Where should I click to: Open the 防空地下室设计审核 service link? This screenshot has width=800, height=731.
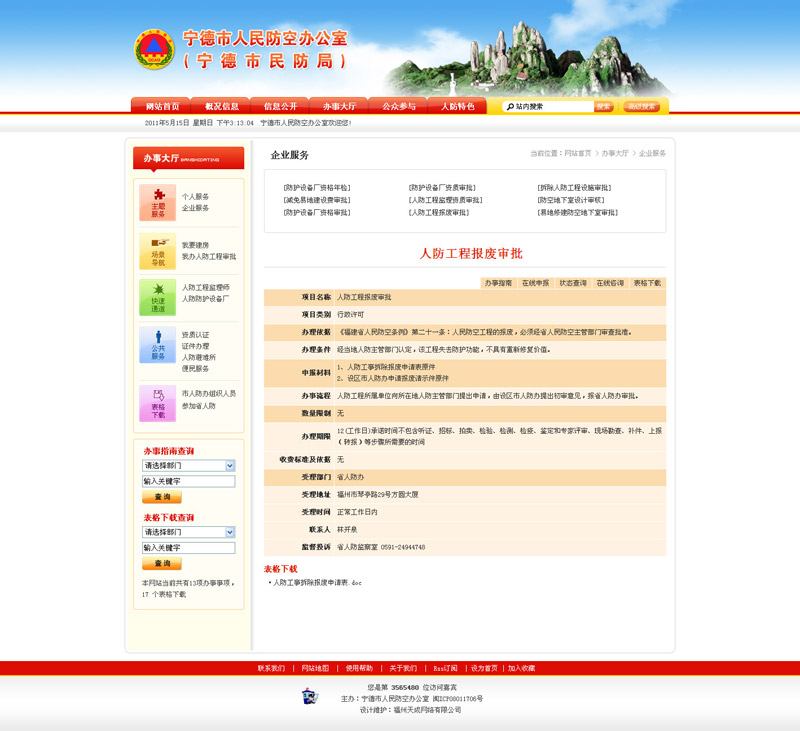point(571,200)
